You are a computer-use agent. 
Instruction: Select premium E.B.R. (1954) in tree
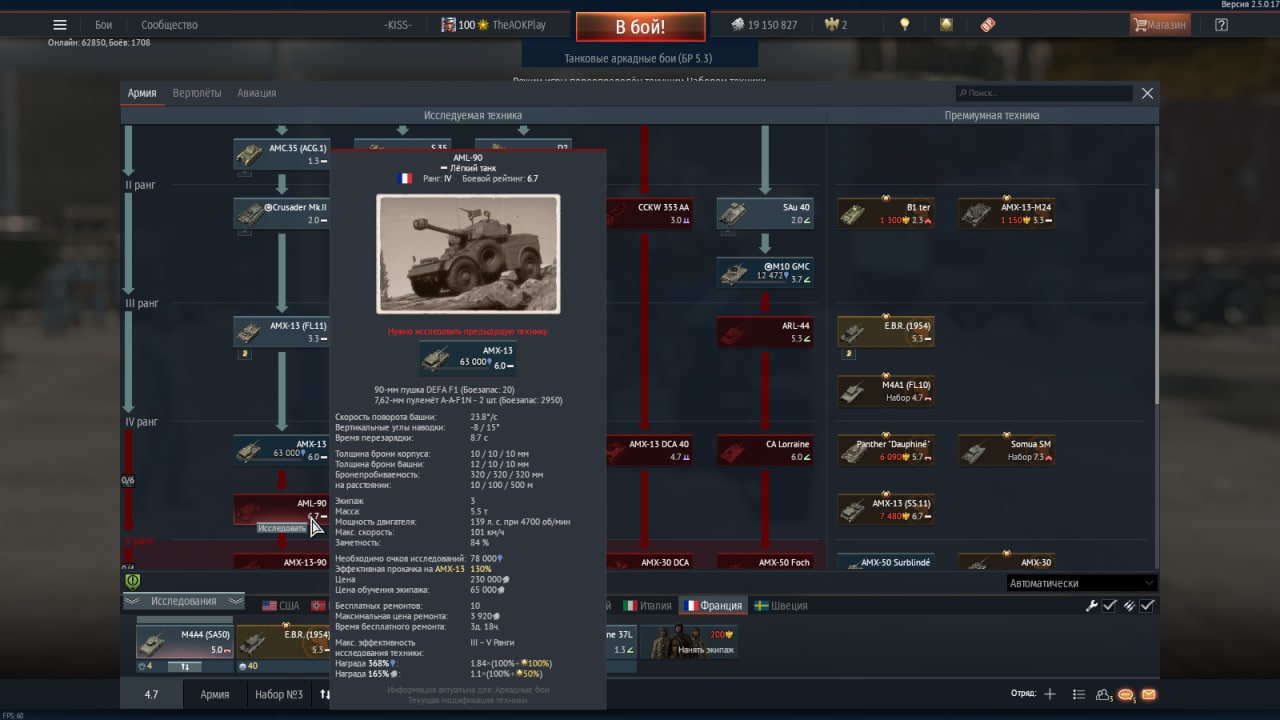pyautogui.click(x=885, y=331)
